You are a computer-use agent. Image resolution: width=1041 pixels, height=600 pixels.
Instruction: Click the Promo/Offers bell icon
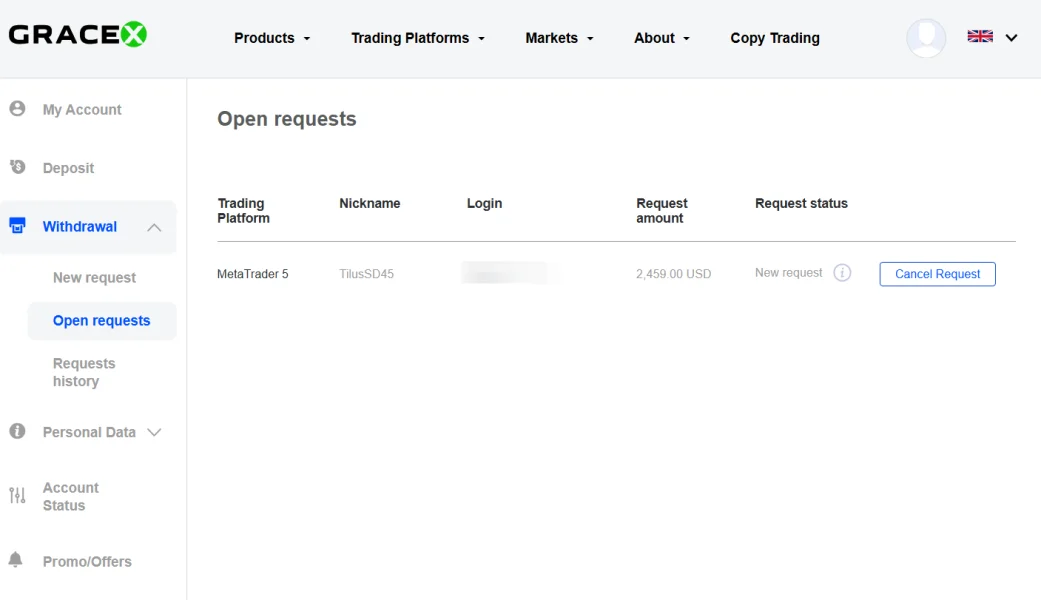[x=16, y=560]
